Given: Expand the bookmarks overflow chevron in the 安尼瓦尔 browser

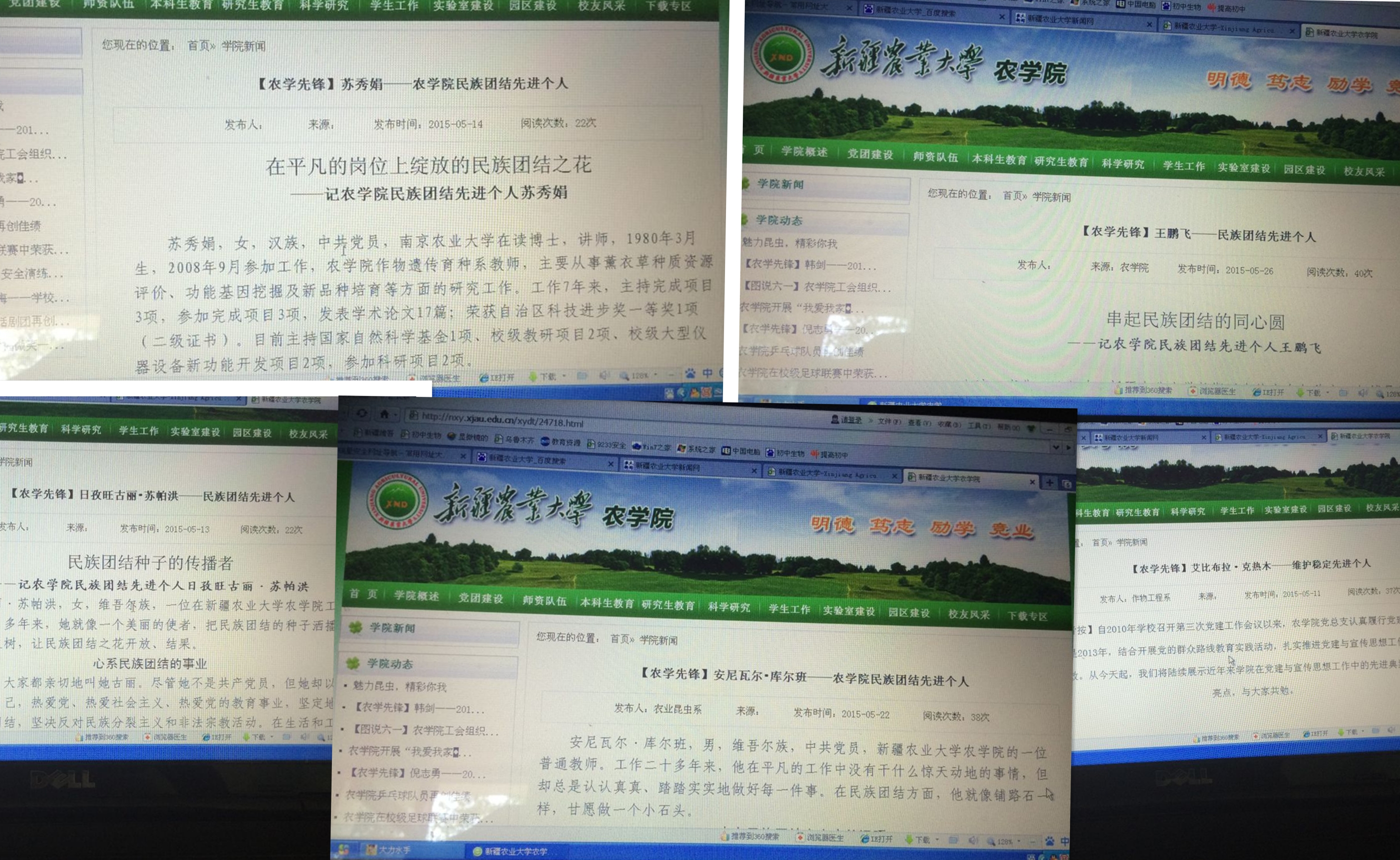Looking at the screenshot, I should [1055, 447].
